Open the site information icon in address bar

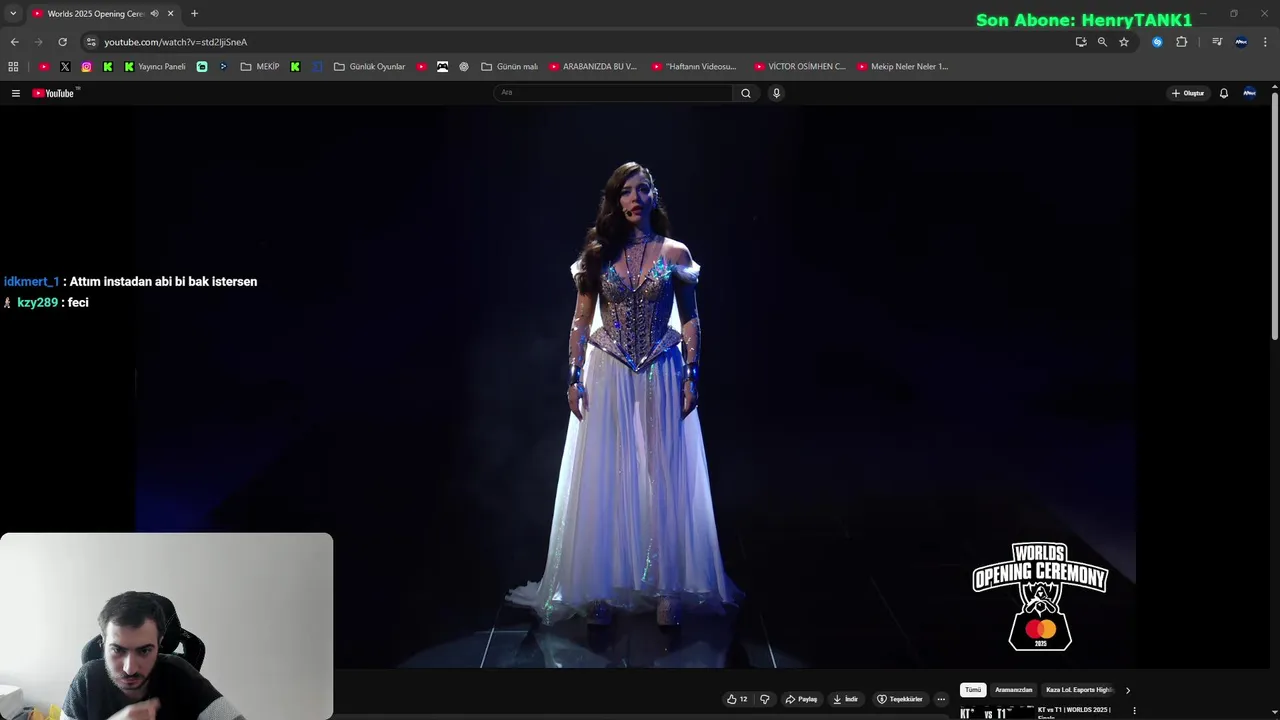tap(91, 42)
